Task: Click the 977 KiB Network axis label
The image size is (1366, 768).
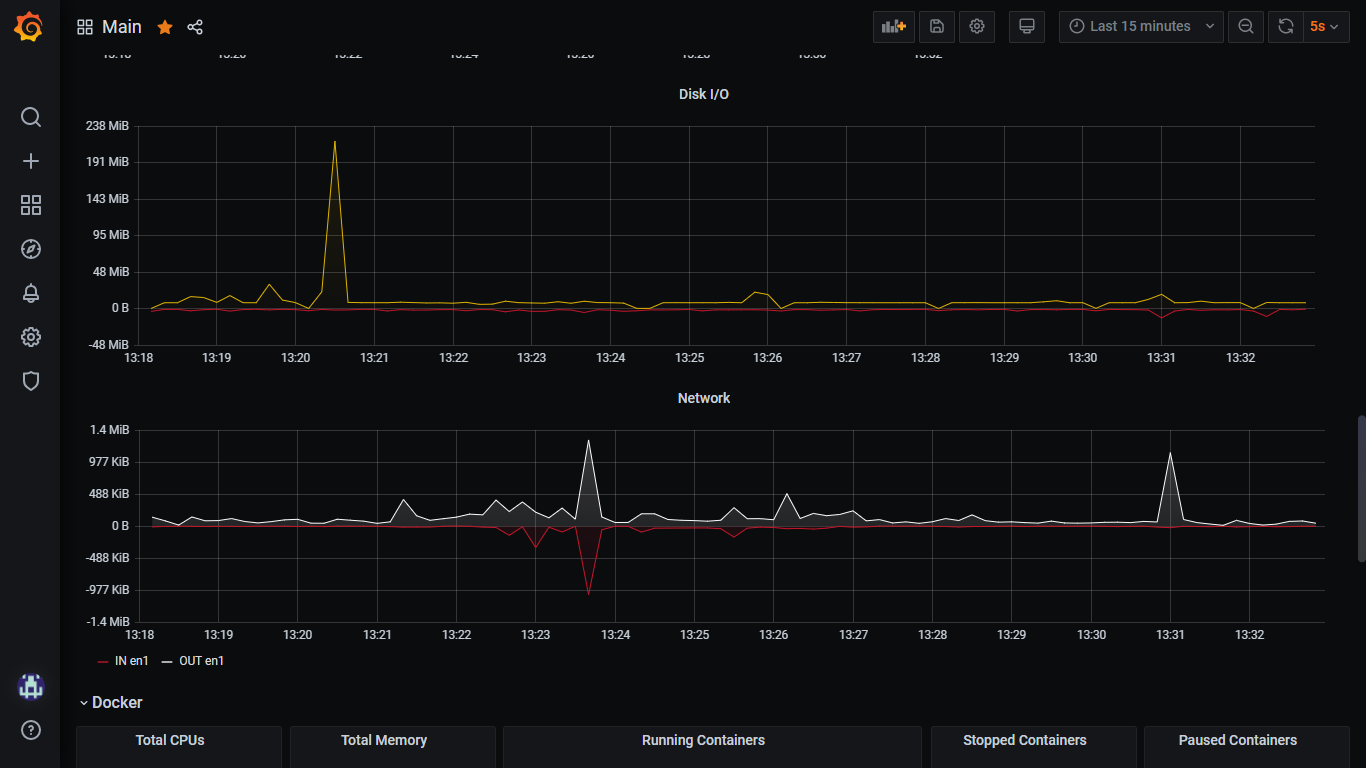Action: (x=107, y=462)
